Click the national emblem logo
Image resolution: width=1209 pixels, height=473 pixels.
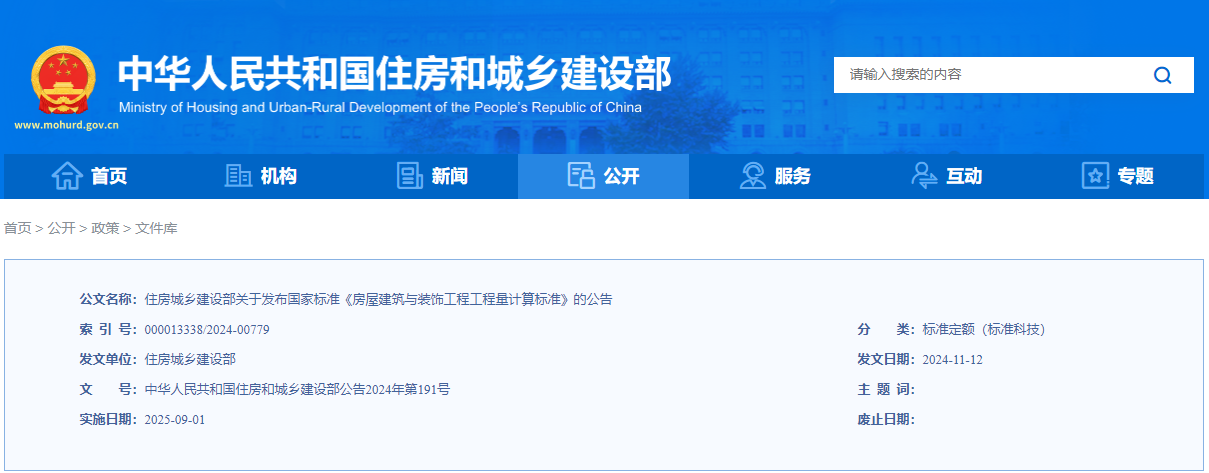tap(64, 79)
